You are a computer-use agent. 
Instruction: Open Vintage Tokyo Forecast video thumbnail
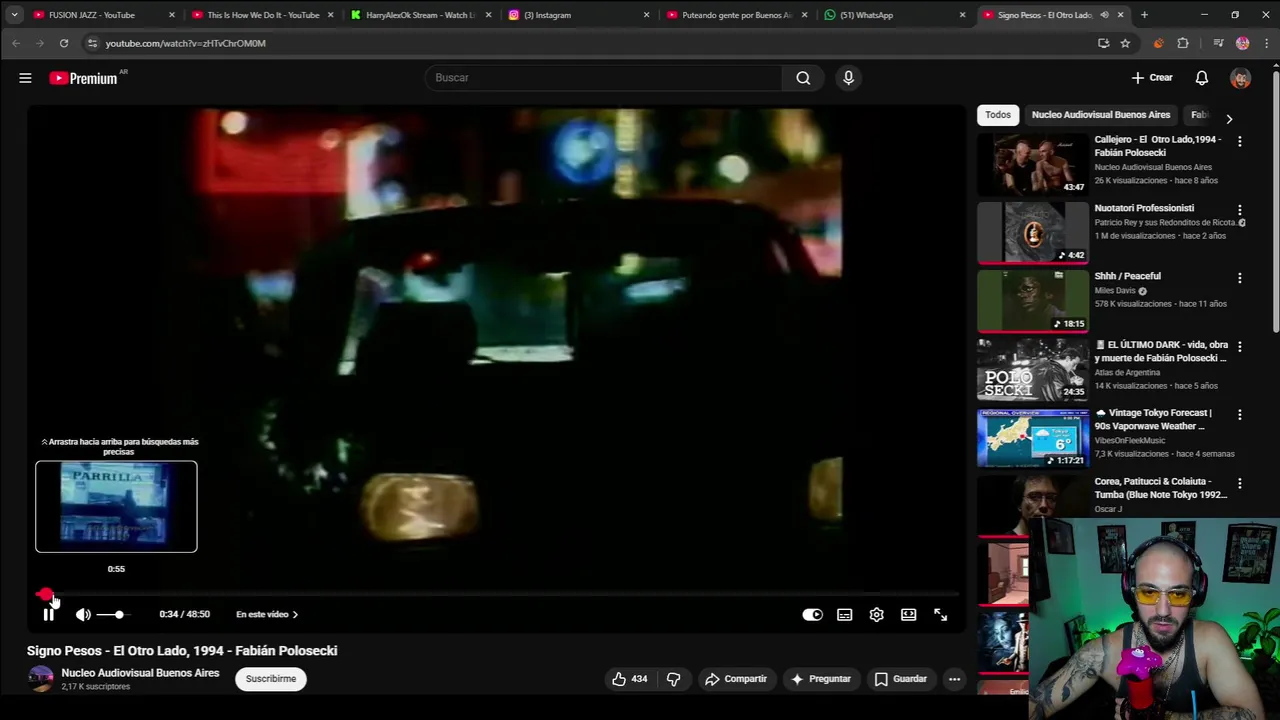tap(1033, 437)
